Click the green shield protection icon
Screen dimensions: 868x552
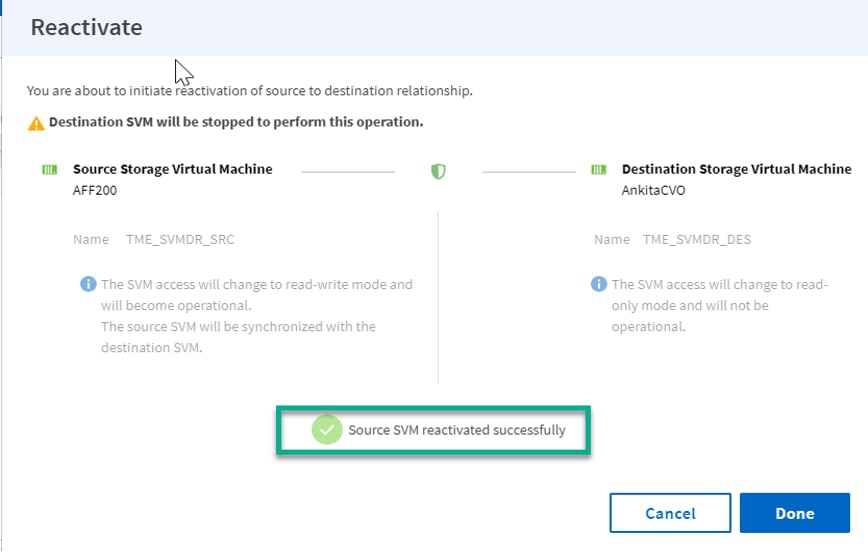[438, 172]
